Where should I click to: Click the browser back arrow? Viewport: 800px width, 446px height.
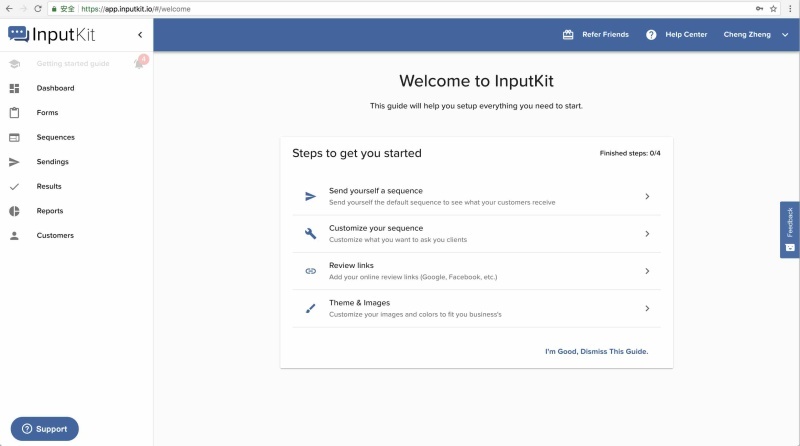coord(9,9)
